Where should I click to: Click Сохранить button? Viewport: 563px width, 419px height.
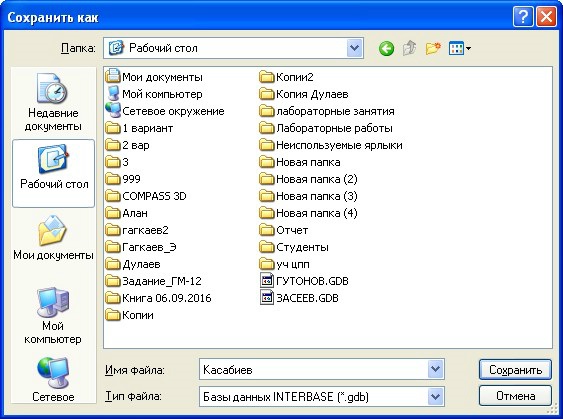click(x=515, y=369)
